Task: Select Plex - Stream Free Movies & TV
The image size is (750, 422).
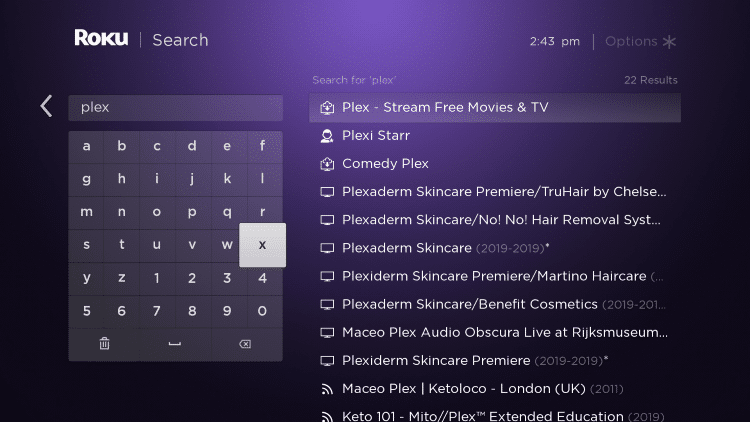Action: click(x=495, y=108)
